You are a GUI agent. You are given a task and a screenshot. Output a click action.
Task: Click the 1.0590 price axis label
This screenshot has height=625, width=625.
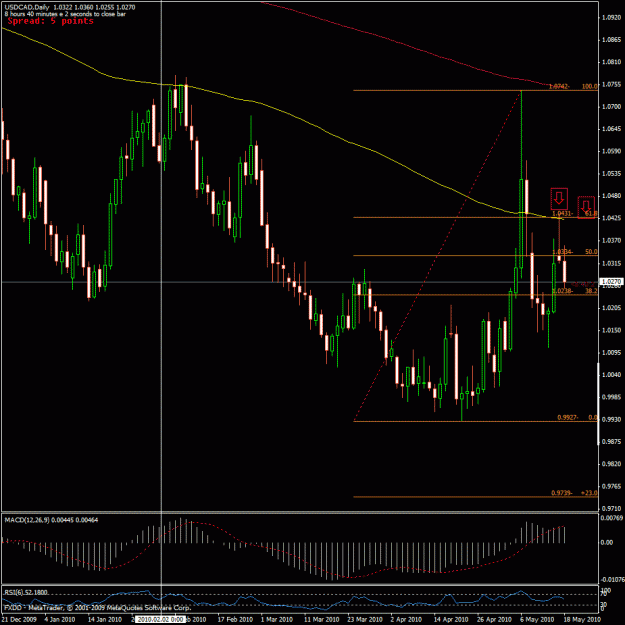pyautogui.click(x=612, y=151)
